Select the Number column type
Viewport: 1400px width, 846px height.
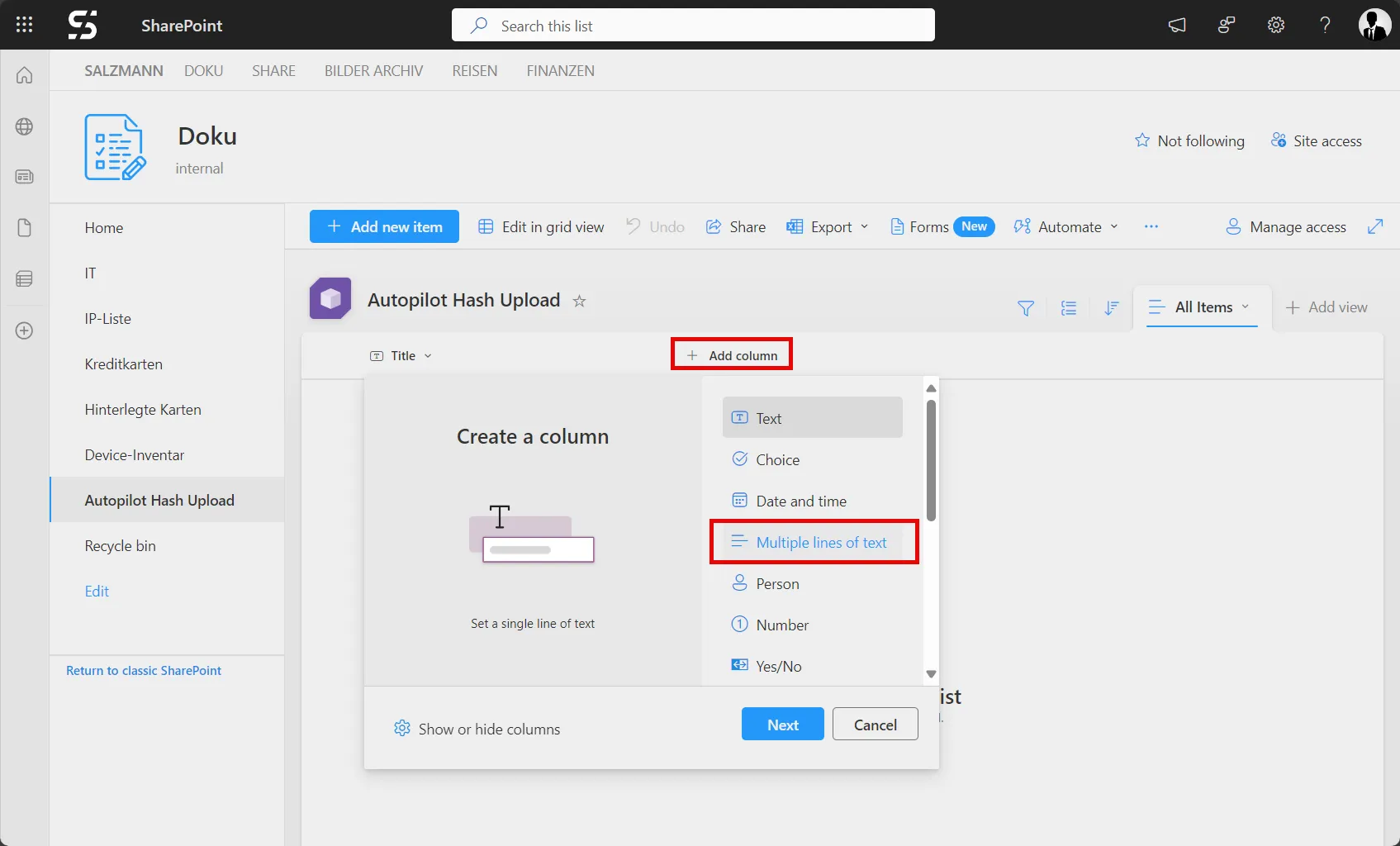813,625
